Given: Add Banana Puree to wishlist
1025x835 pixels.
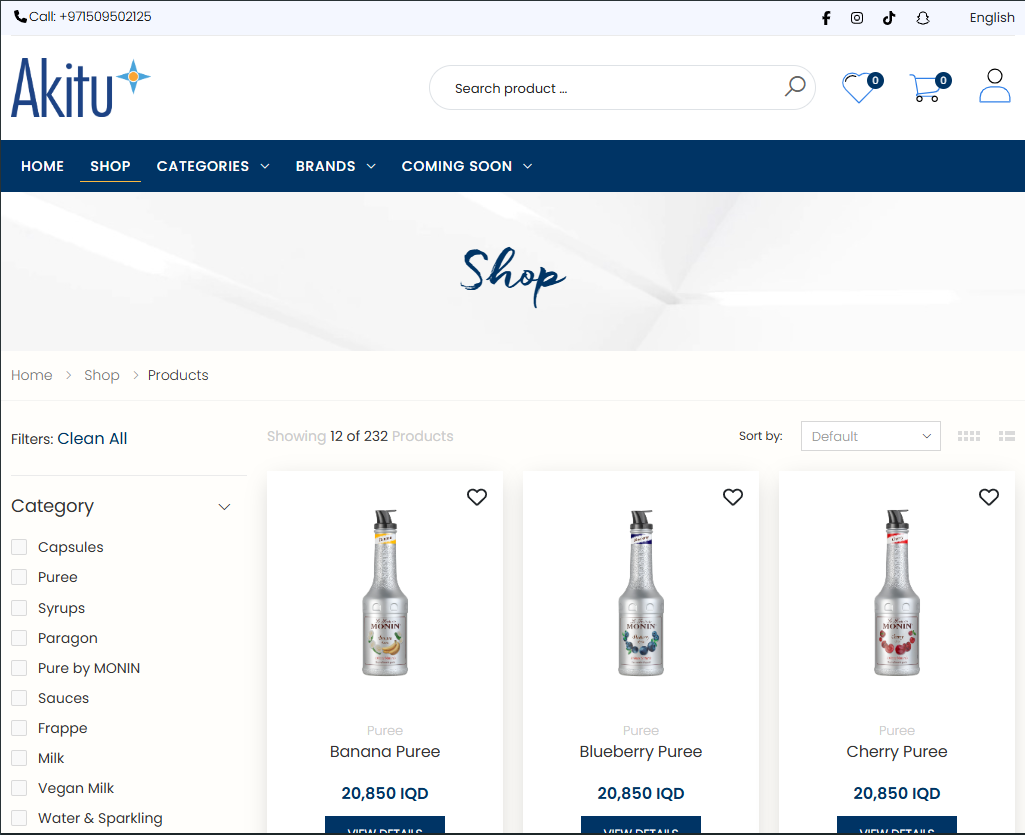Looking at the screenshot, I should point(477,497).
